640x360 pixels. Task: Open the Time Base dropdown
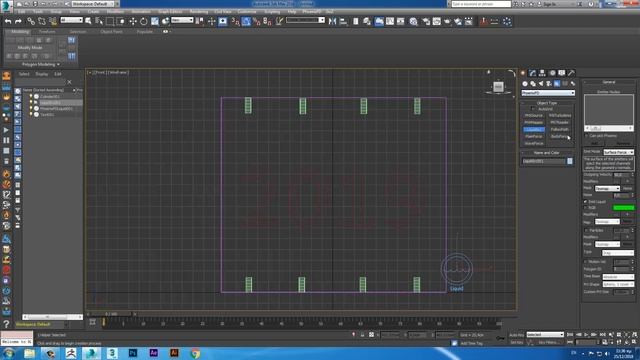coord(618,277)
